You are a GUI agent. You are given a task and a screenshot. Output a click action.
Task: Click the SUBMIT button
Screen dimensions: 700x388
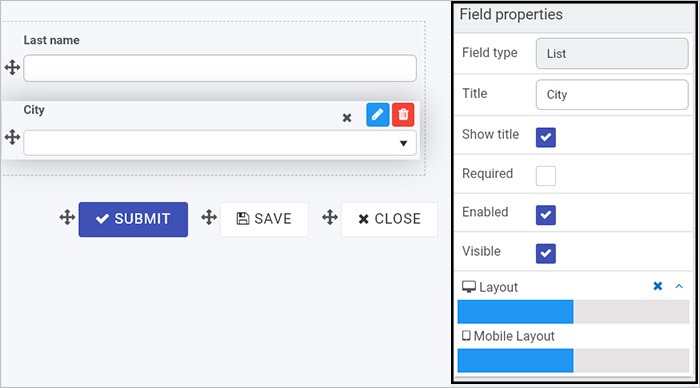point(133,219)
